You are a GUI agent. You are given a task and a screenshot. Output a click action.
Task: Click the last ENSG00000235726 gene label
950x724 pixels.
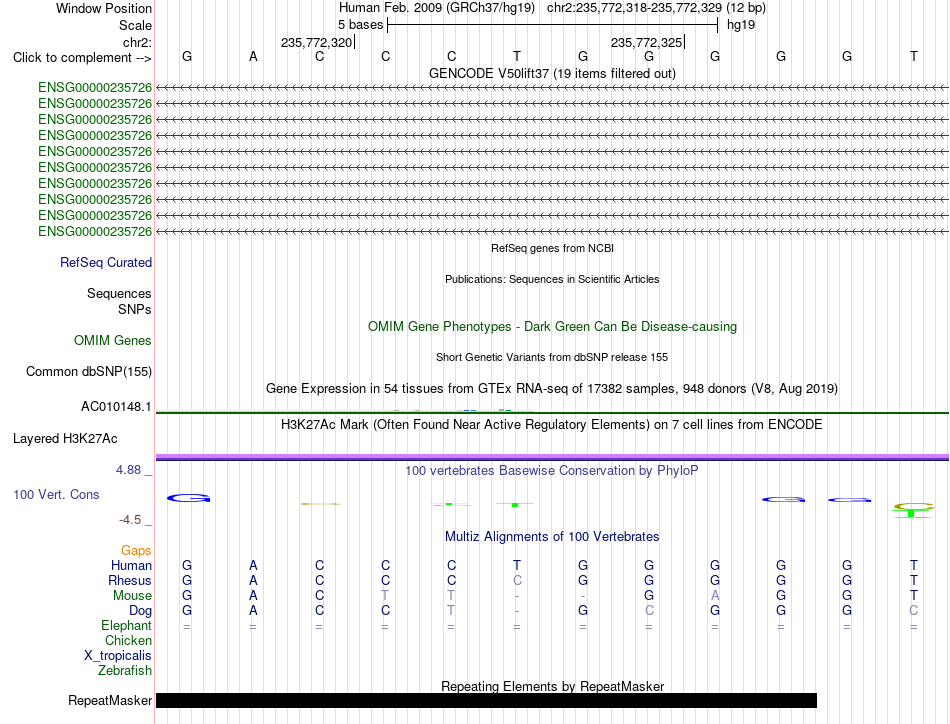(x=95, y=231)
